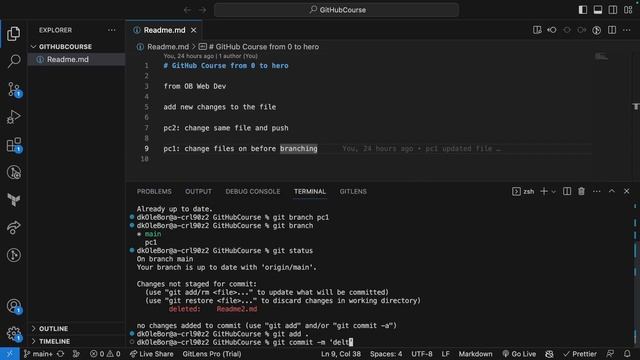
Task: Toggle Prettier formatter status item
Action: pos(580,354)
